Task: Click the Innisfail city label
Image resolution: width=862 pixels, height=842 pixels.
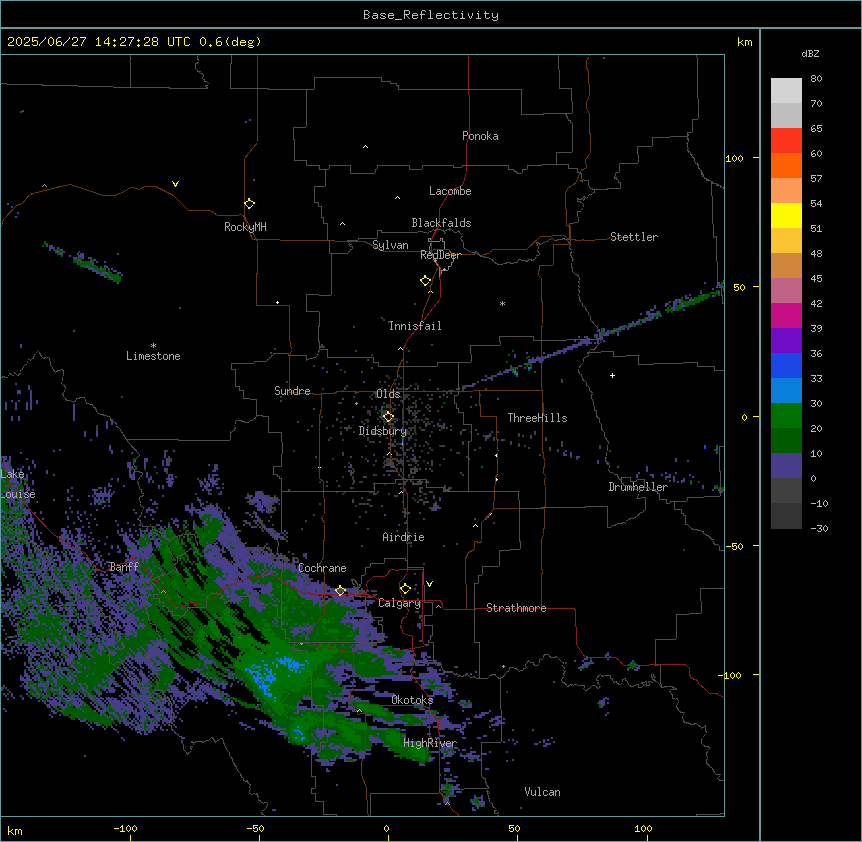Action: pos(415,326)
